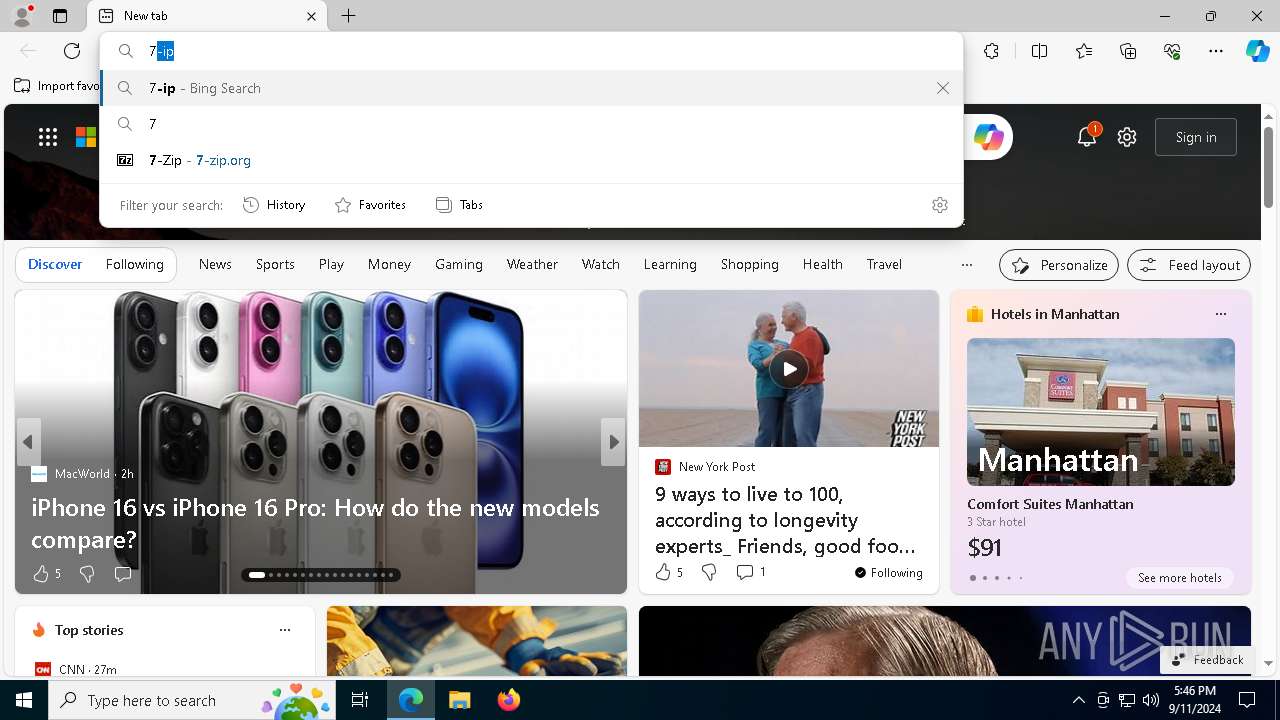Open search filter settings gear
This screenshot has height=720, width=1280.
(940, 205)
